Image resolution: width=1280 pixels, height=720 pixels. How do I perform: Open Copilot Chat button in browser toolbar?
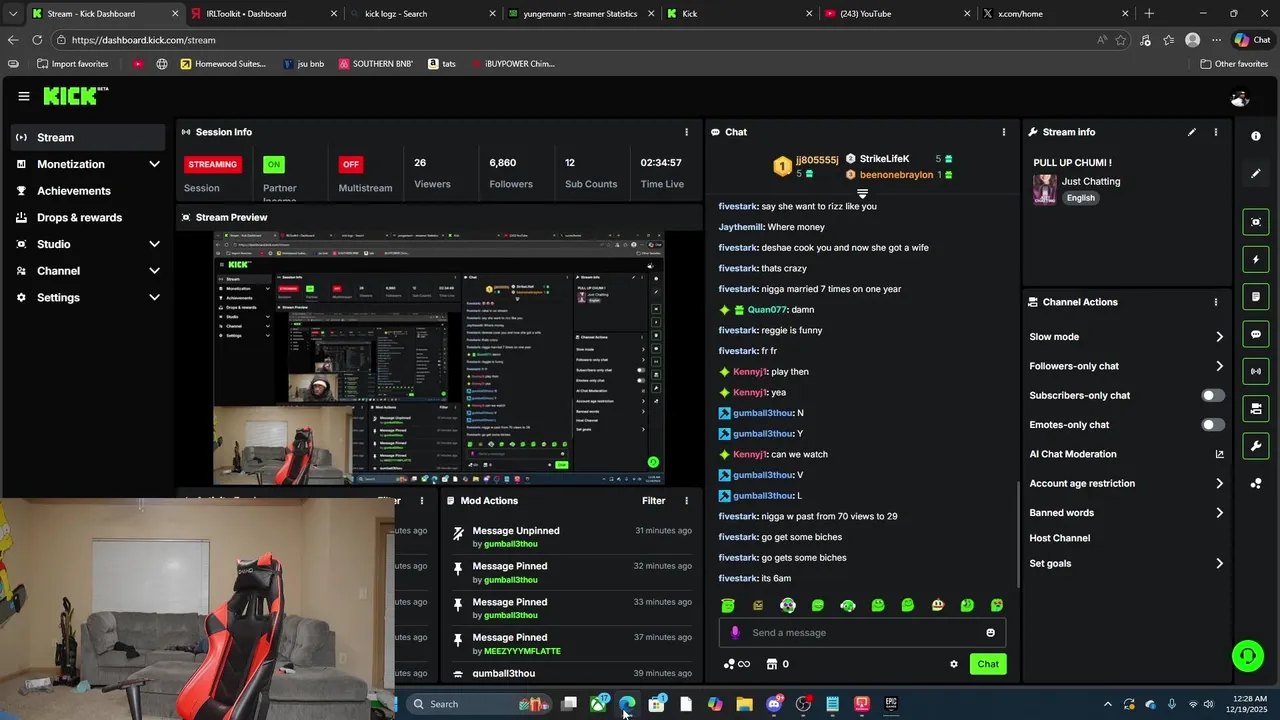point(1252,40)
